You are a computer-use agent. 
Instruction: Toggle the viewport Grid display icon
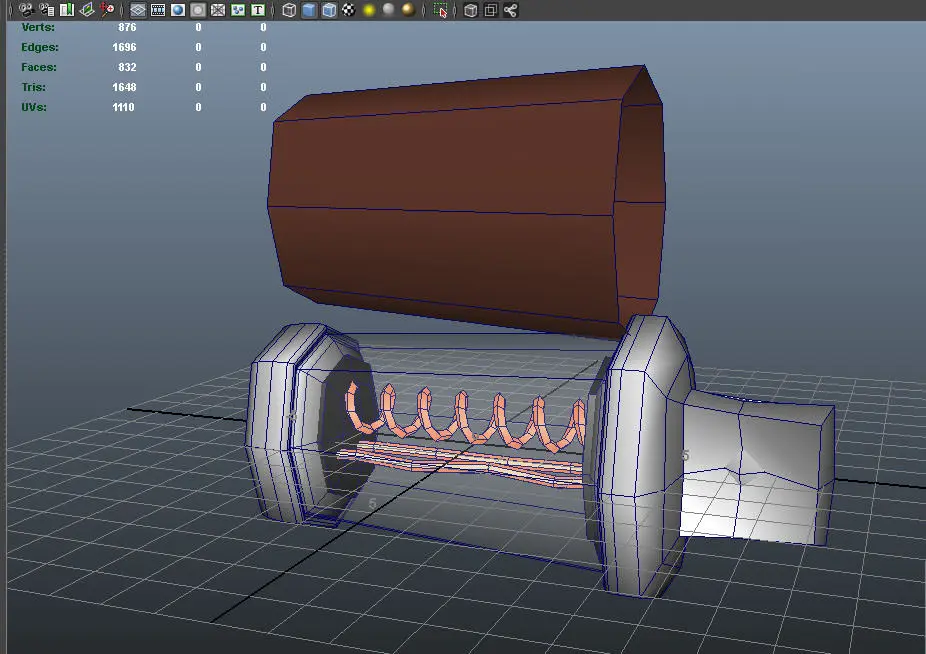click(x=138, y=10)
